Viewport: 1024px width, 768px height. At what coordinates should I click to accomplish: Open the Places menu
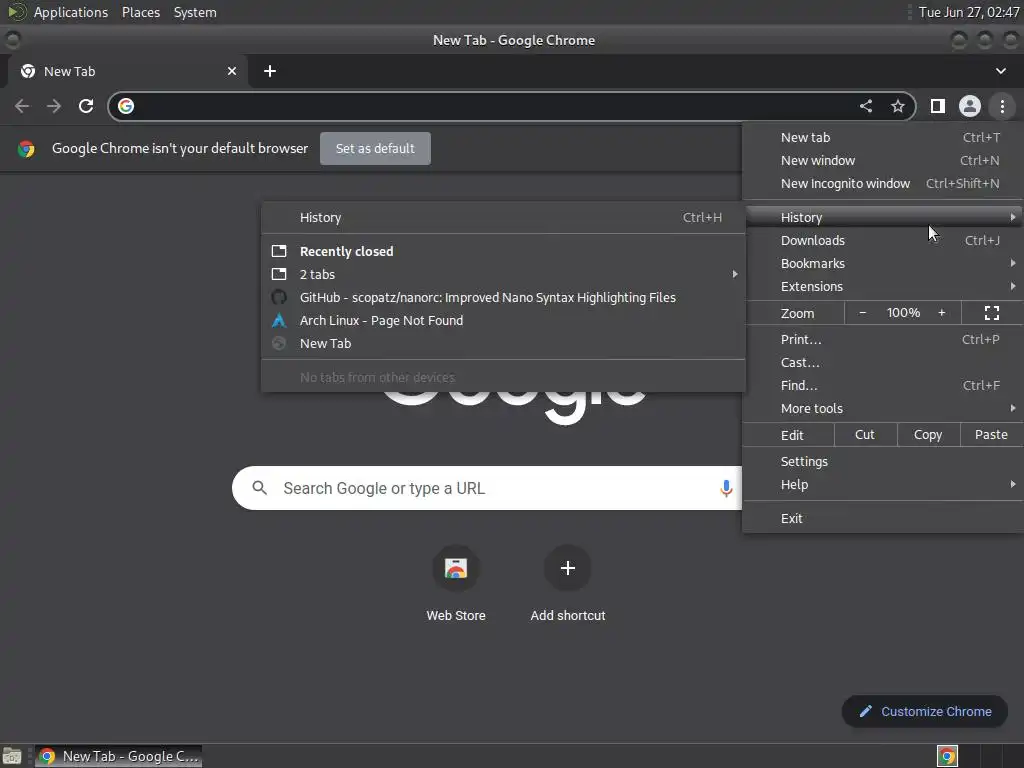[140, 12]
